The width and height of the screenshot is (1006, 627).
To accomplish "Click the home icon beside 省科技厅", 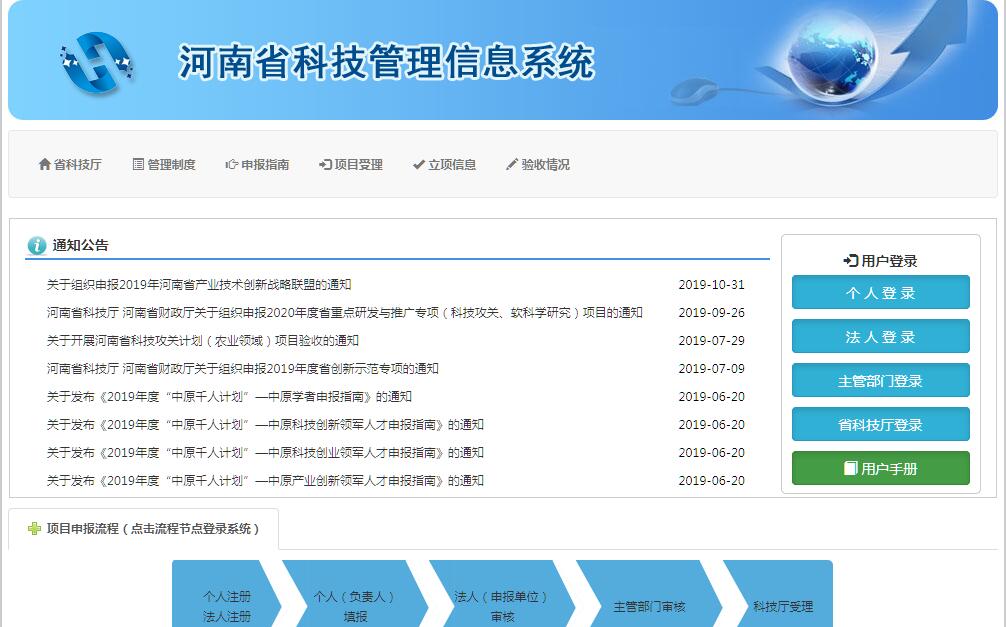I will (44, 164).
